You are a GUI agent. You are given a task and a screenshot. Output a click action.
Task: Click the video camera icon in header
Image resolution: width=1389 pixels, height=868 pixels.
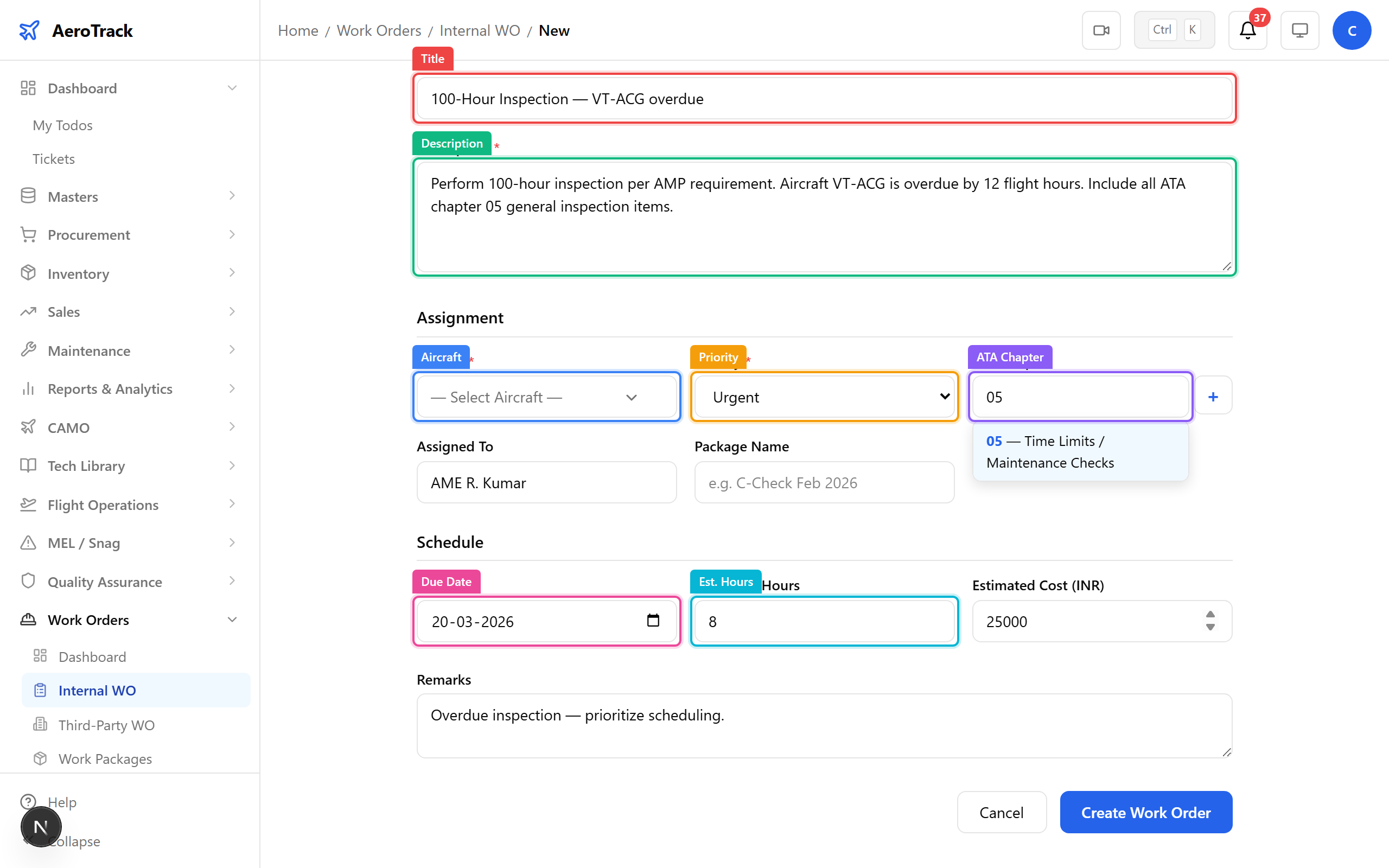click(x=1101, y=30)
